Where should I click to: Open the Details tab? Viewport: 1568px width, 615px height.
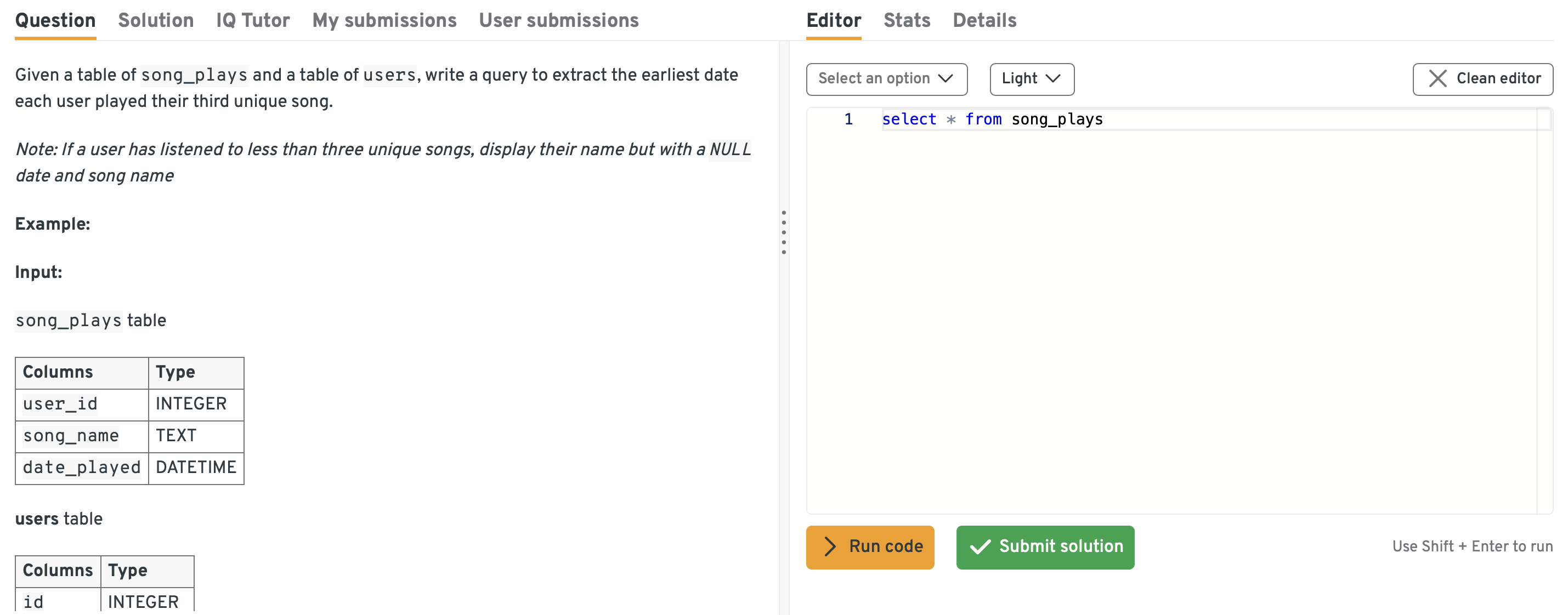click(x=984, y=21)
